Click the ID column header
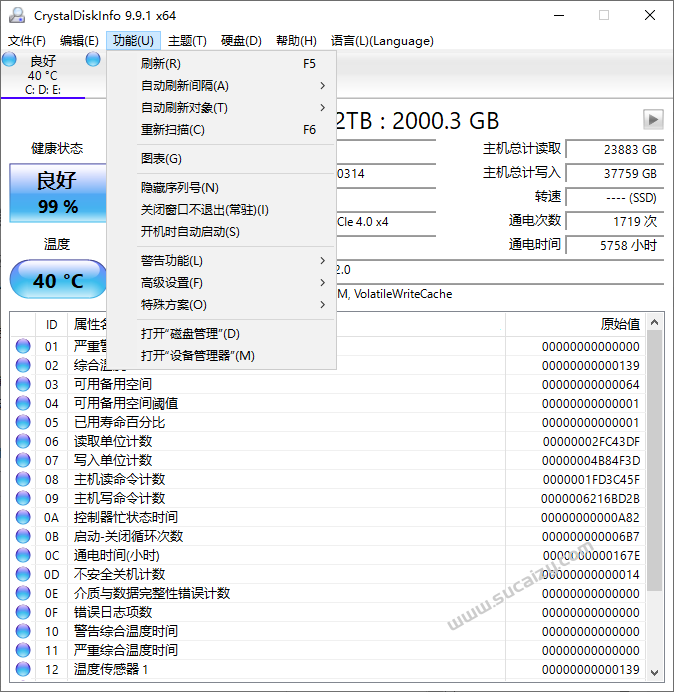Image resolution: width=674 pixels, height=692 pixels. tap(52, 324)
